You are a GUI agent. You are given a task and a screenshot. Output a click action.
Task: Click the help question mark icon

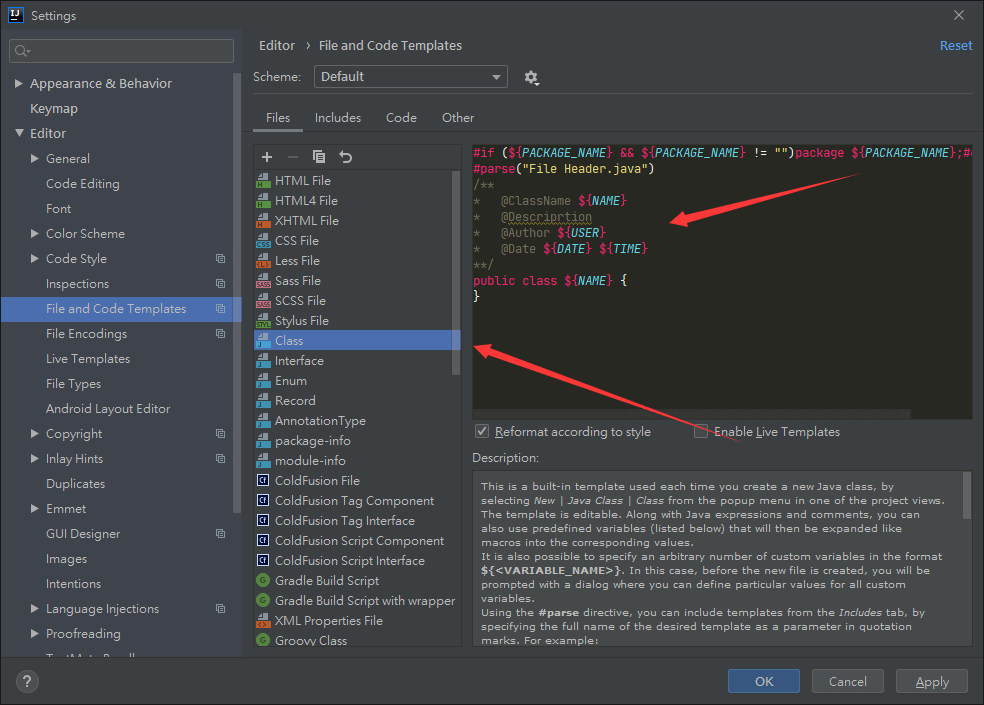pyautogui.click(x=27, y=681)
